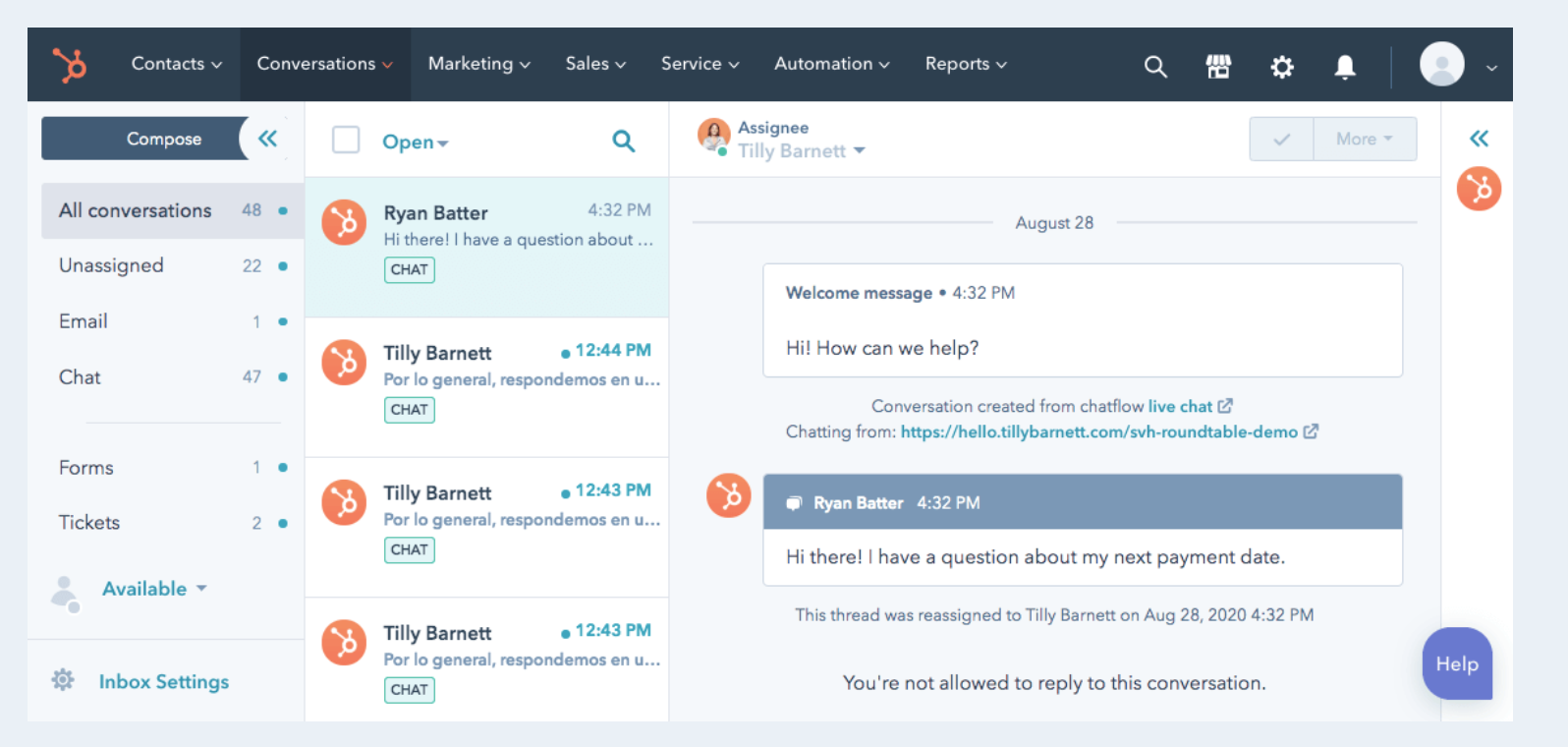Open the top navigation search icon
This screenshot has height=747, width=1568.
[1155, 66]
